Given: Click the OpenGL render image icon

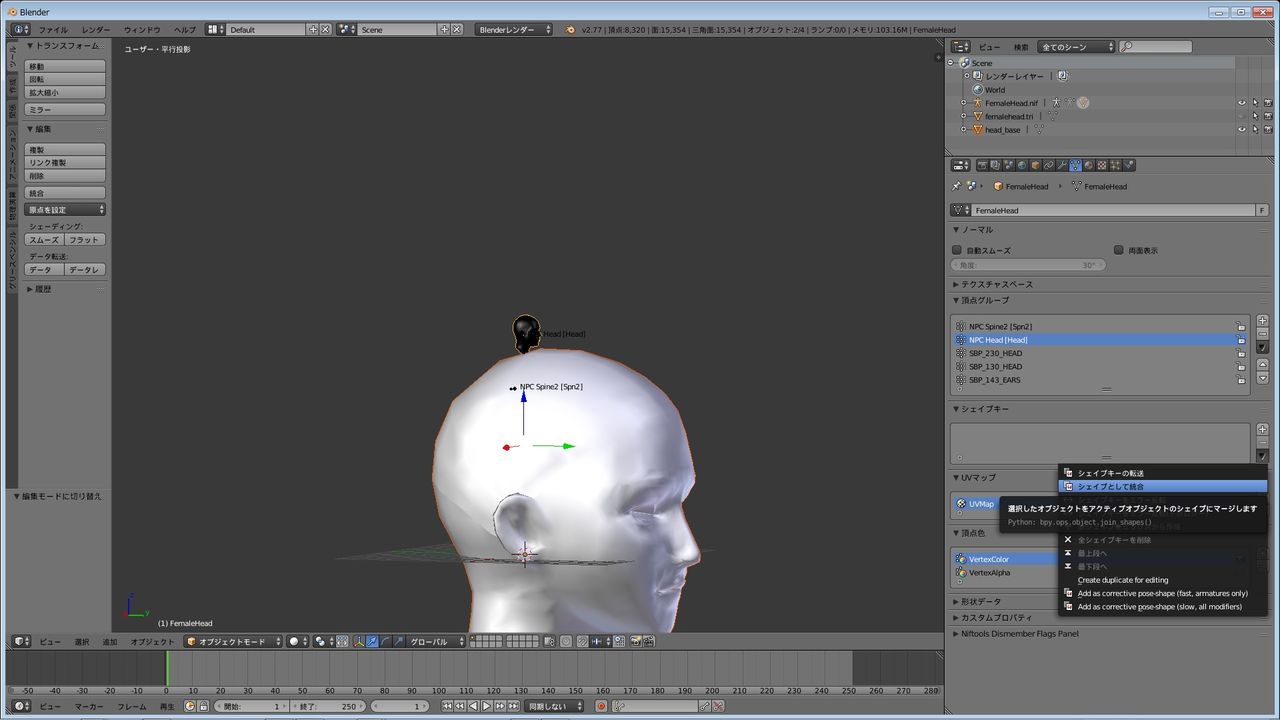Looking at the screenshot, I should tap(635, 641).
